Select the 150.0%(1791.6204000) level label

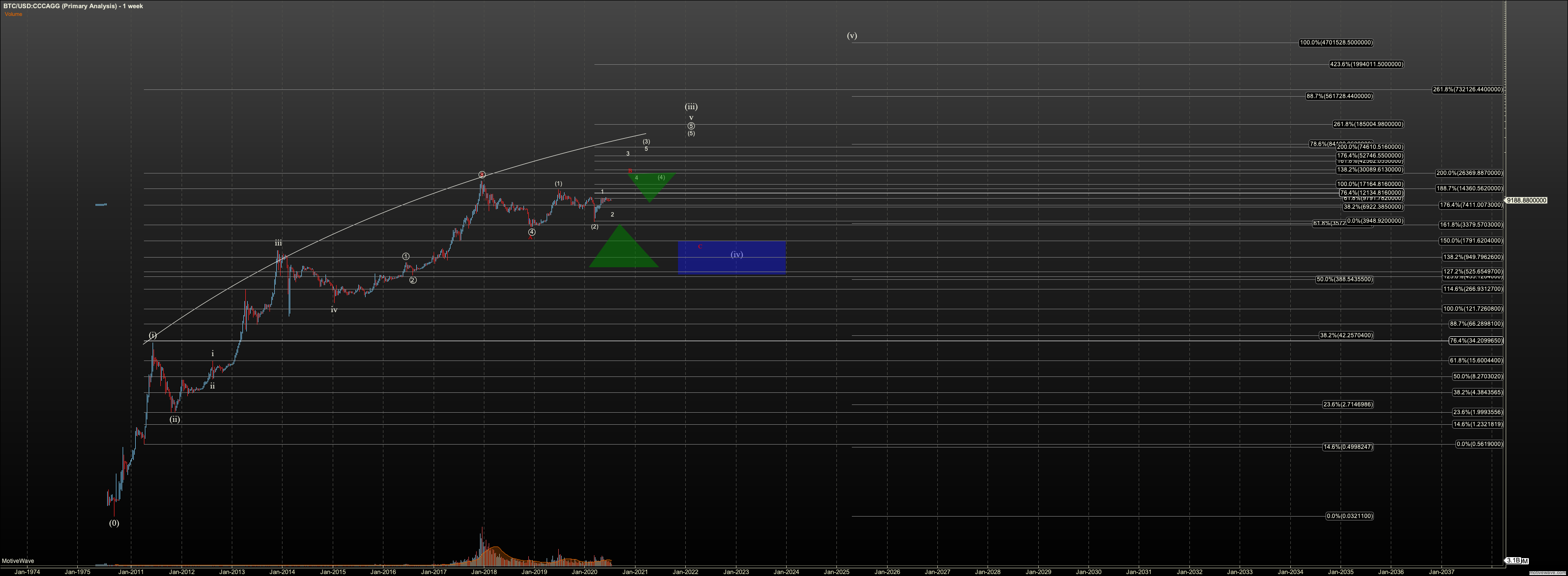[1471, 241]
